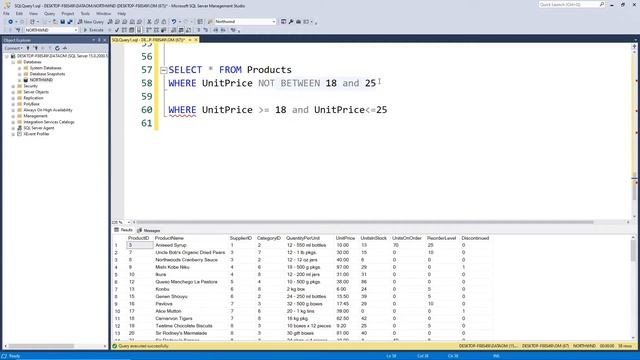The width and height of the screenshot is (640, 360).
Task: Open the File menu
Action: (x=7, y=13)
